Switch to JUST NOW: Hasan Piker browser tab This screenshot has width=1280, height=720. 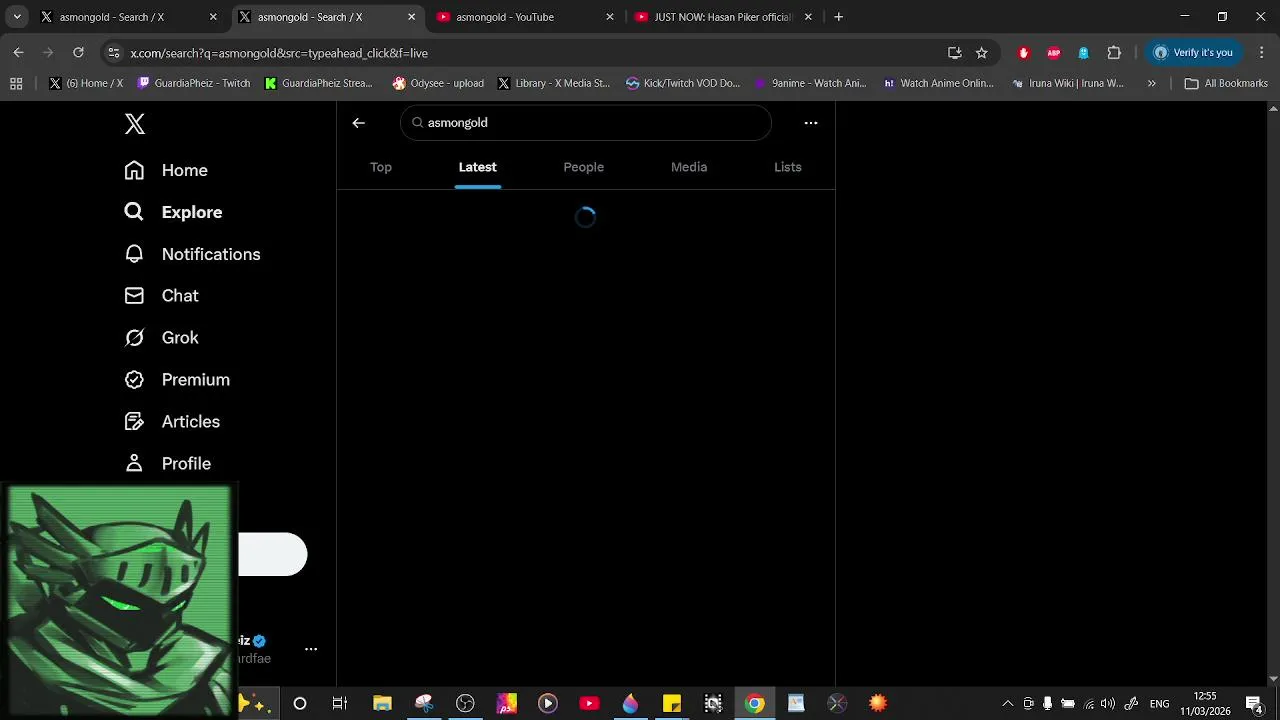722,17
